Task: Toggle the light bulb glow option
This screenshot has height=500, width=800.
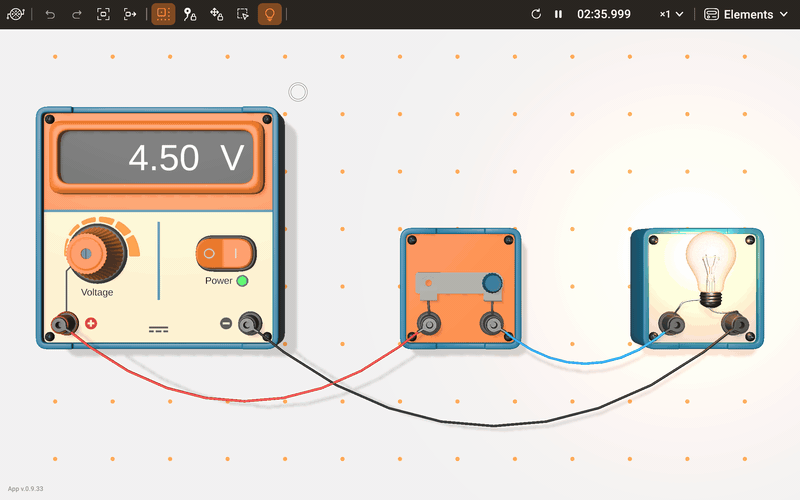Action: click(270, 14)
